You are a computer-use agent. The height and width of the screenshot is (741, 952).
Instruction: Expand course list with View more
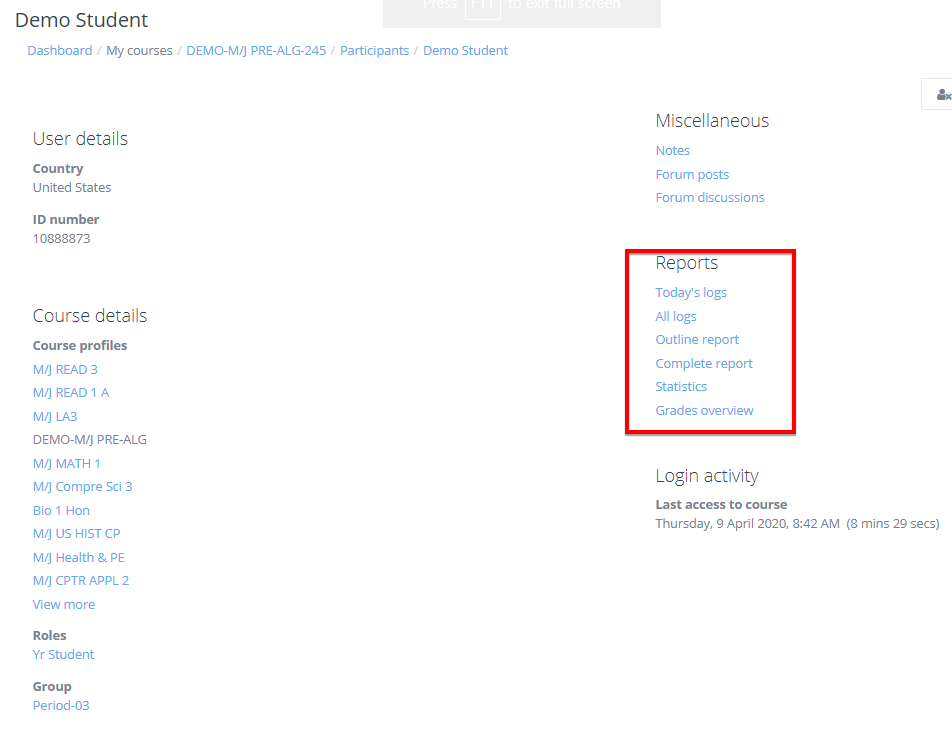pyautogui.click(x=63, y=605)
